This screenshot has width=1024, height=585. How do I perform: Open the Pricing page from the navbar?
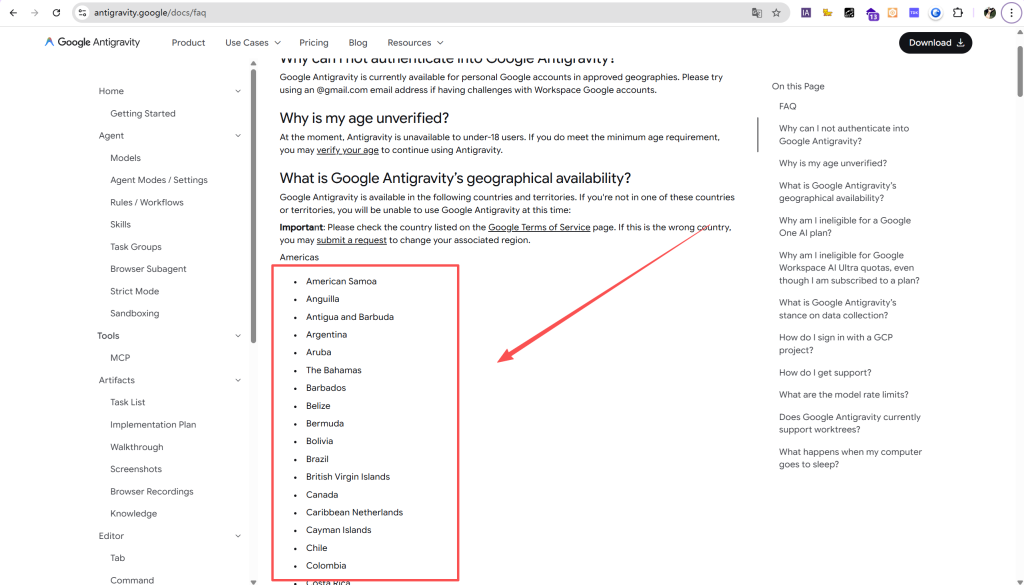(x=313, y=43)
